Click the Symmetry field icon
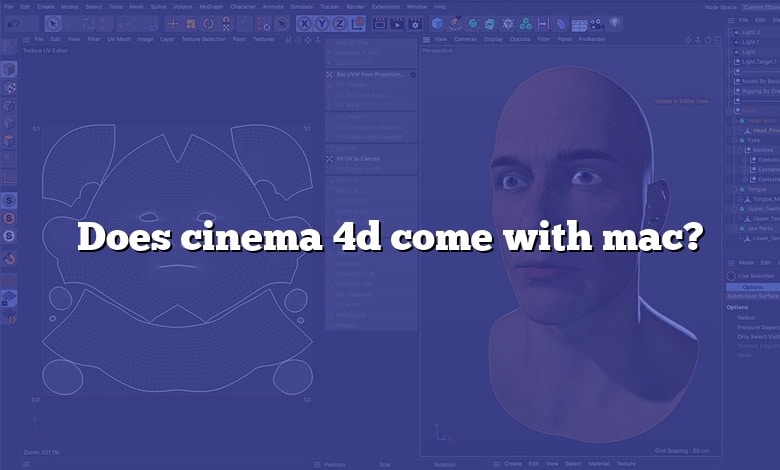This screenshot has width=780, height=470. [543, 23]
